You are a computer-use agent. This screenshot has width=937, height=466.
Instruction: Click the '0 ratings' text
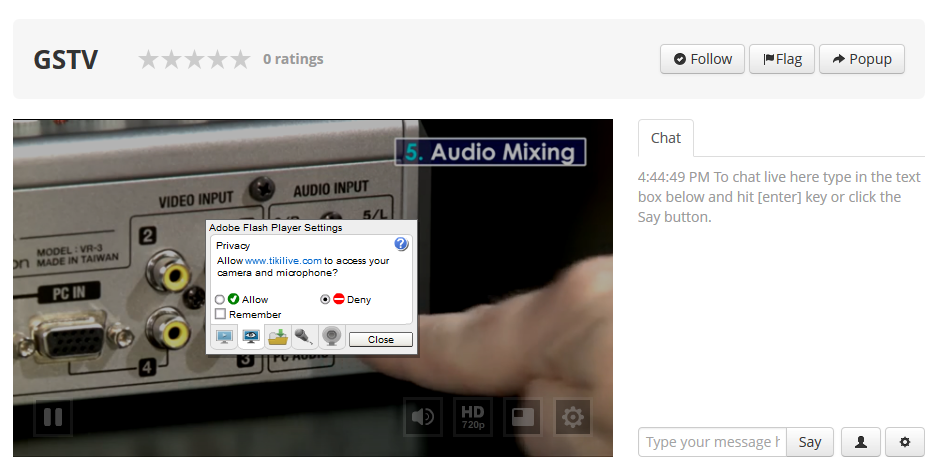coord(293,59)
